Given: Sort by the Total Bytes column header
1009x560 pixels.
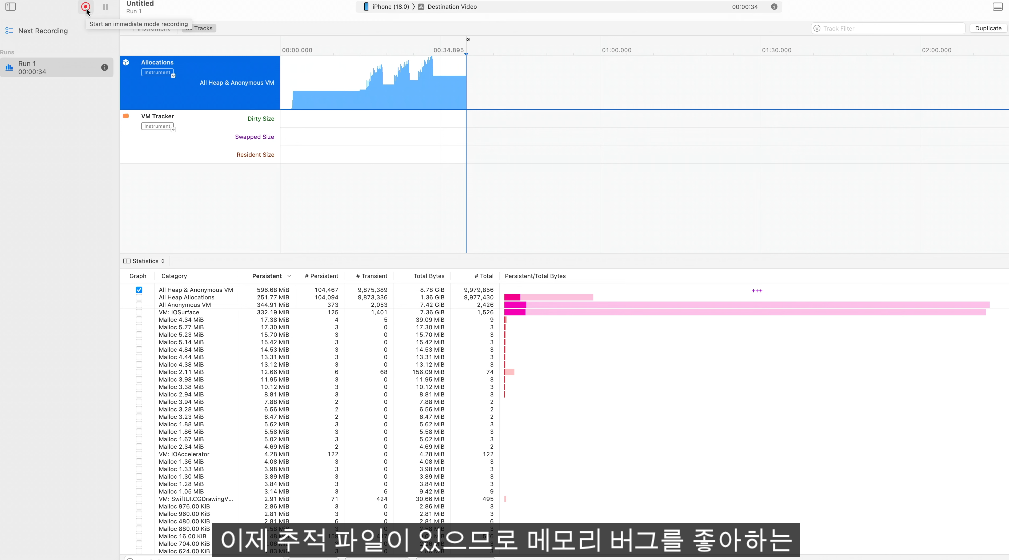Looking at the screenshot, I should (x=429, y=276).
